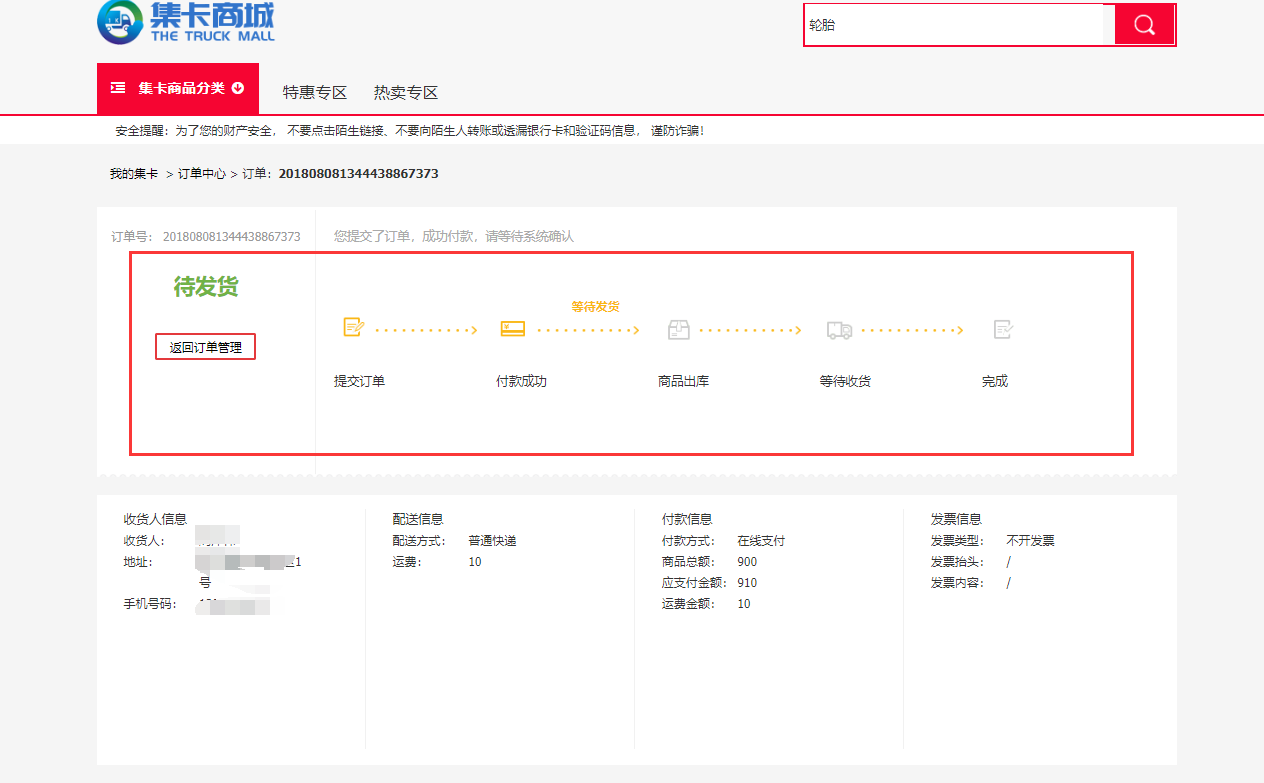The width and height of the screenshot is (1264, 783).
Task: Expand the 集卡商品分类 category dropdown
Action: pyautogui.click(x=180, y=88)
